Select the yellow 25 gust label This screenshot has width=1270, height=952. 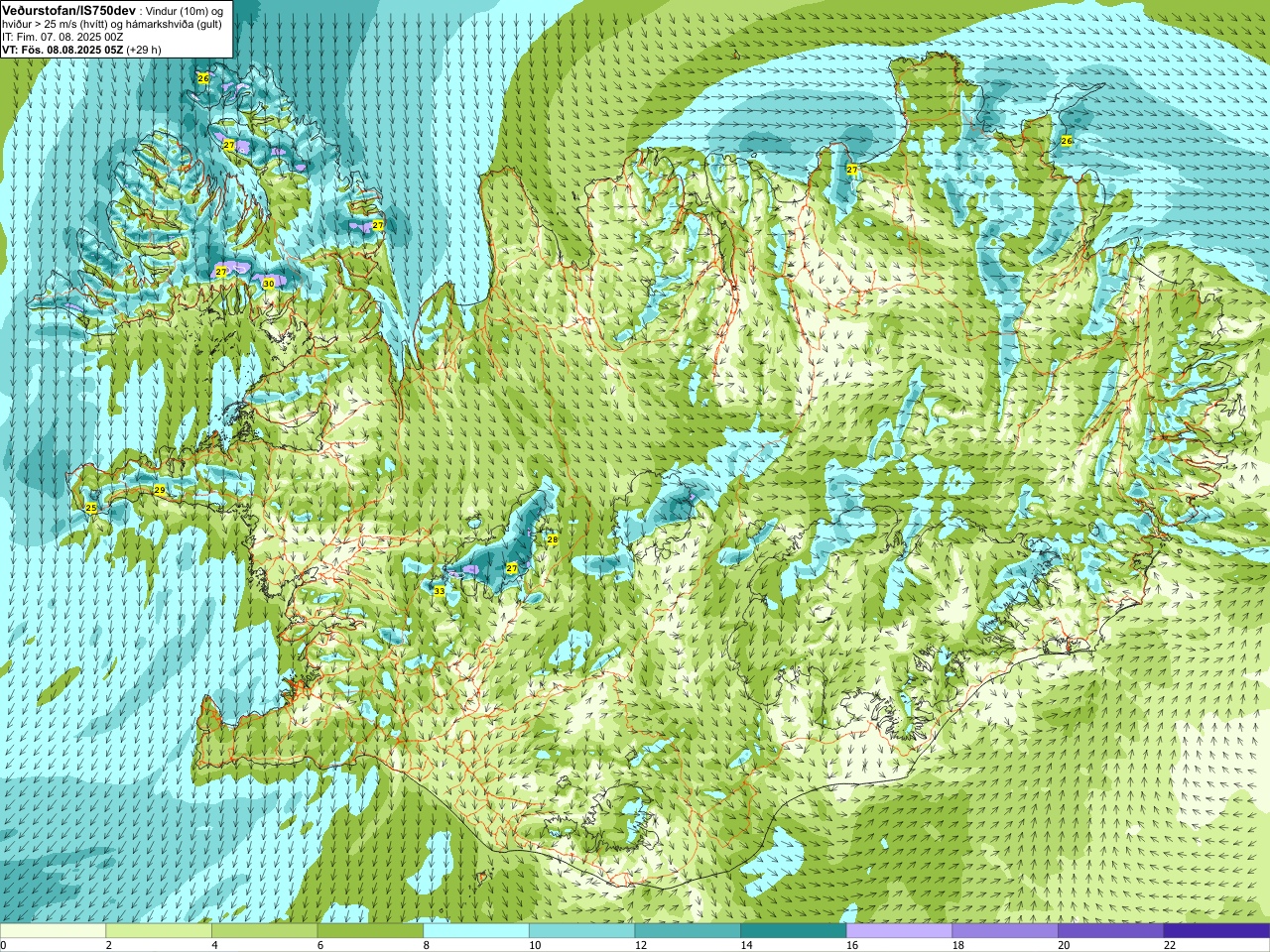tap(91, 508)
